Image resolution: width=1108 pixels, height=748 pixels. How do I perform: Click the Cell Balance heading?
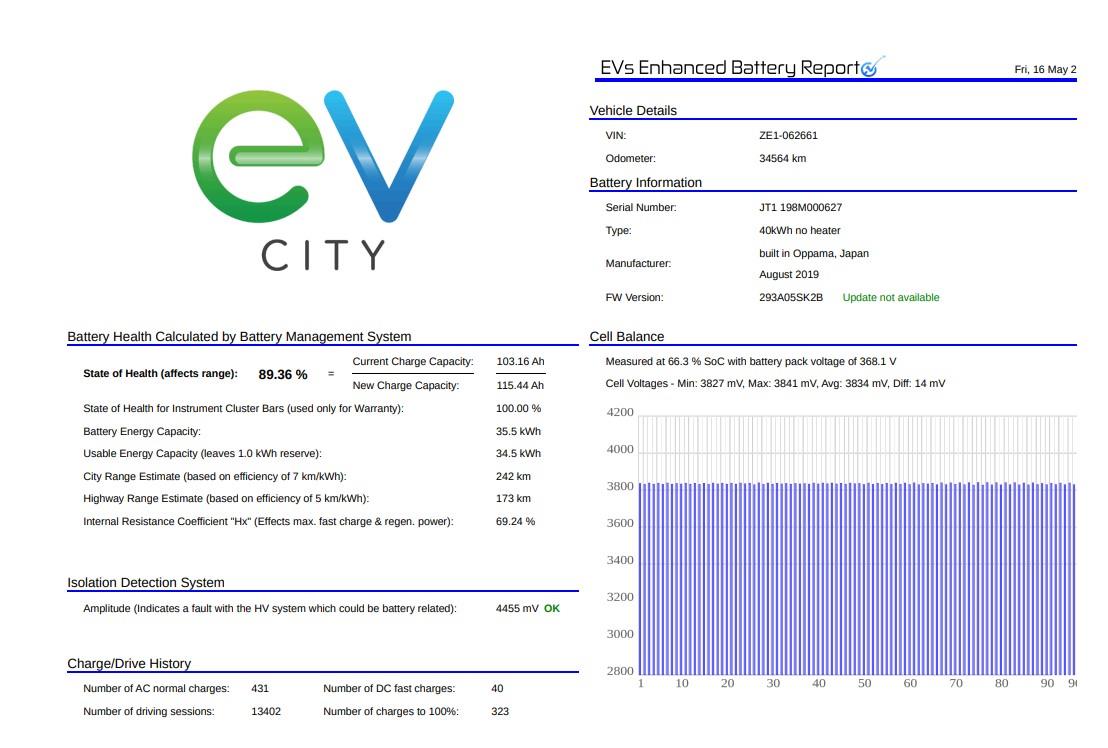pyautogui.click(x=627, y=336)
